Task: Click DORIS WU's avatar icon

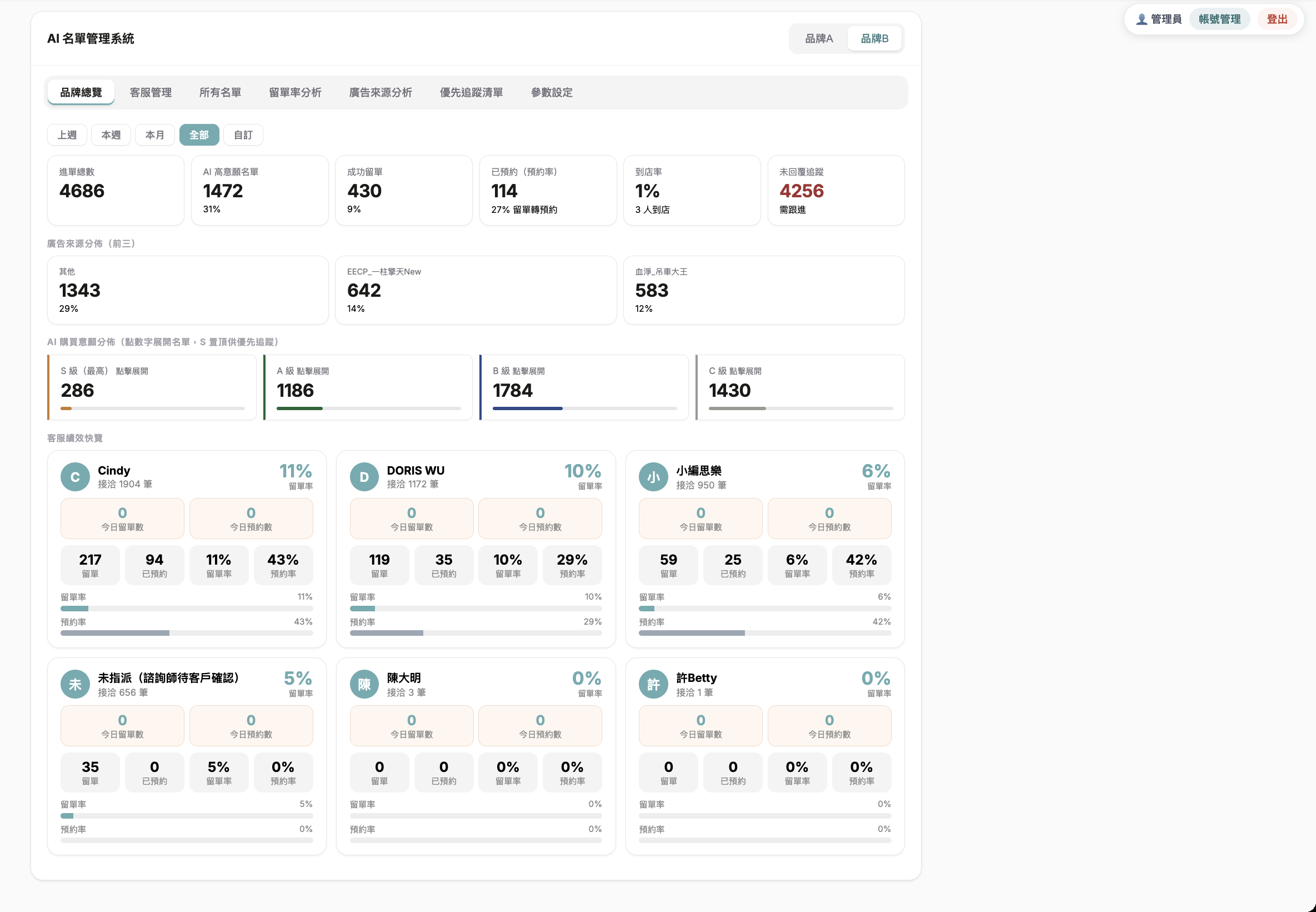Action: click(364, 477)
